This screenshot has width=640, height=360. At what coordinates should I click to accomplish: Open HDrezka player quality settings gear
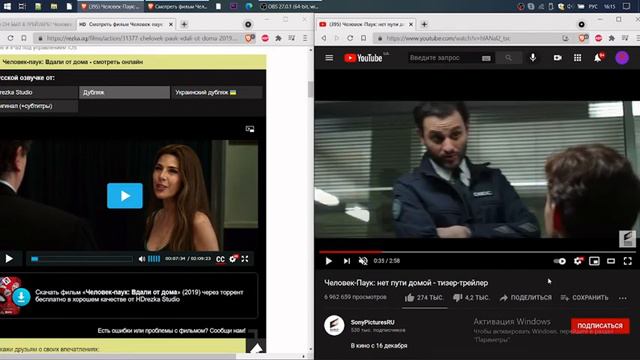click(233, 259)
